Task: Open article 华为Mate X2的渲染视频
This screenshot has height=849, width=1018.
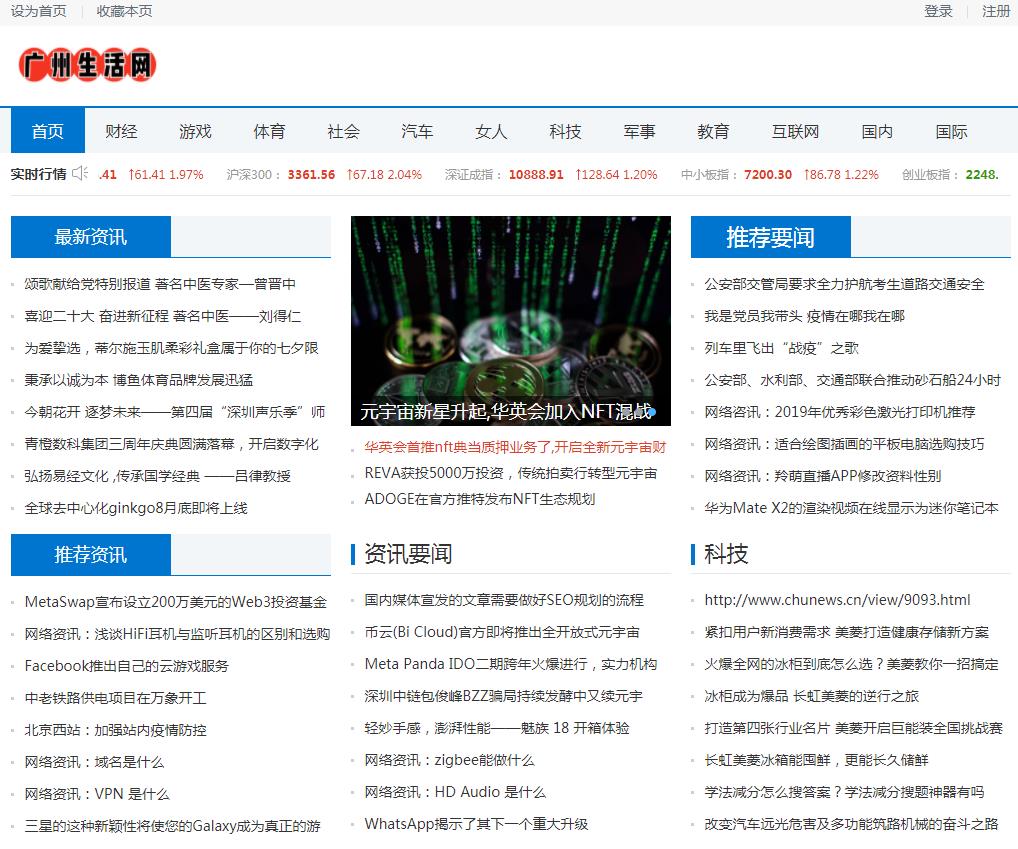Action: [x=851, y=508]
